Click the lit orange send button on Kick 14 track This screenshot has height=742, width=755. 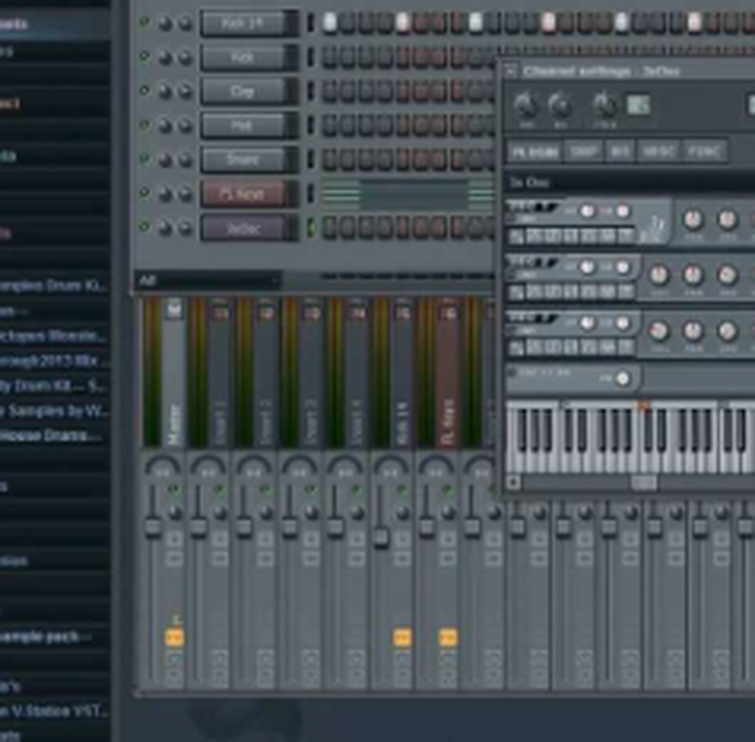[403, 638]
